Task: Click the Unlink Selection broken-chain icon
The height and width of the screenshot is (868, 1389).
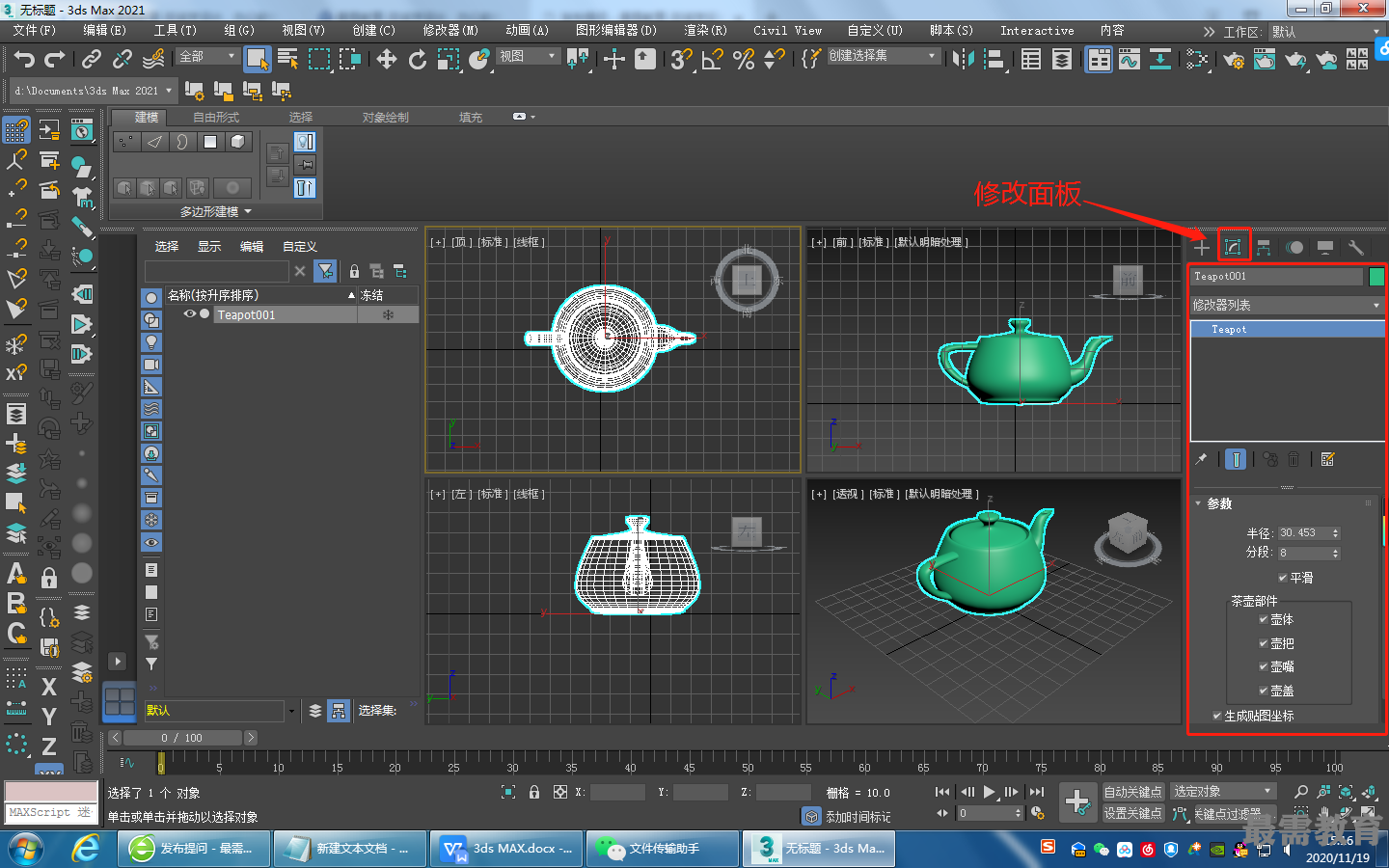Action: [x=123, y=60]
